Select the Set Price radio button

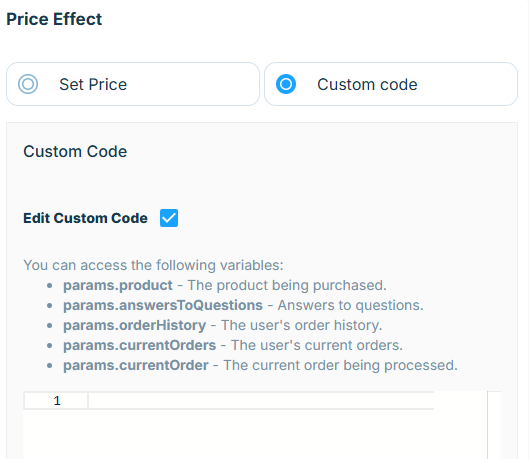(x=28, y=84)
